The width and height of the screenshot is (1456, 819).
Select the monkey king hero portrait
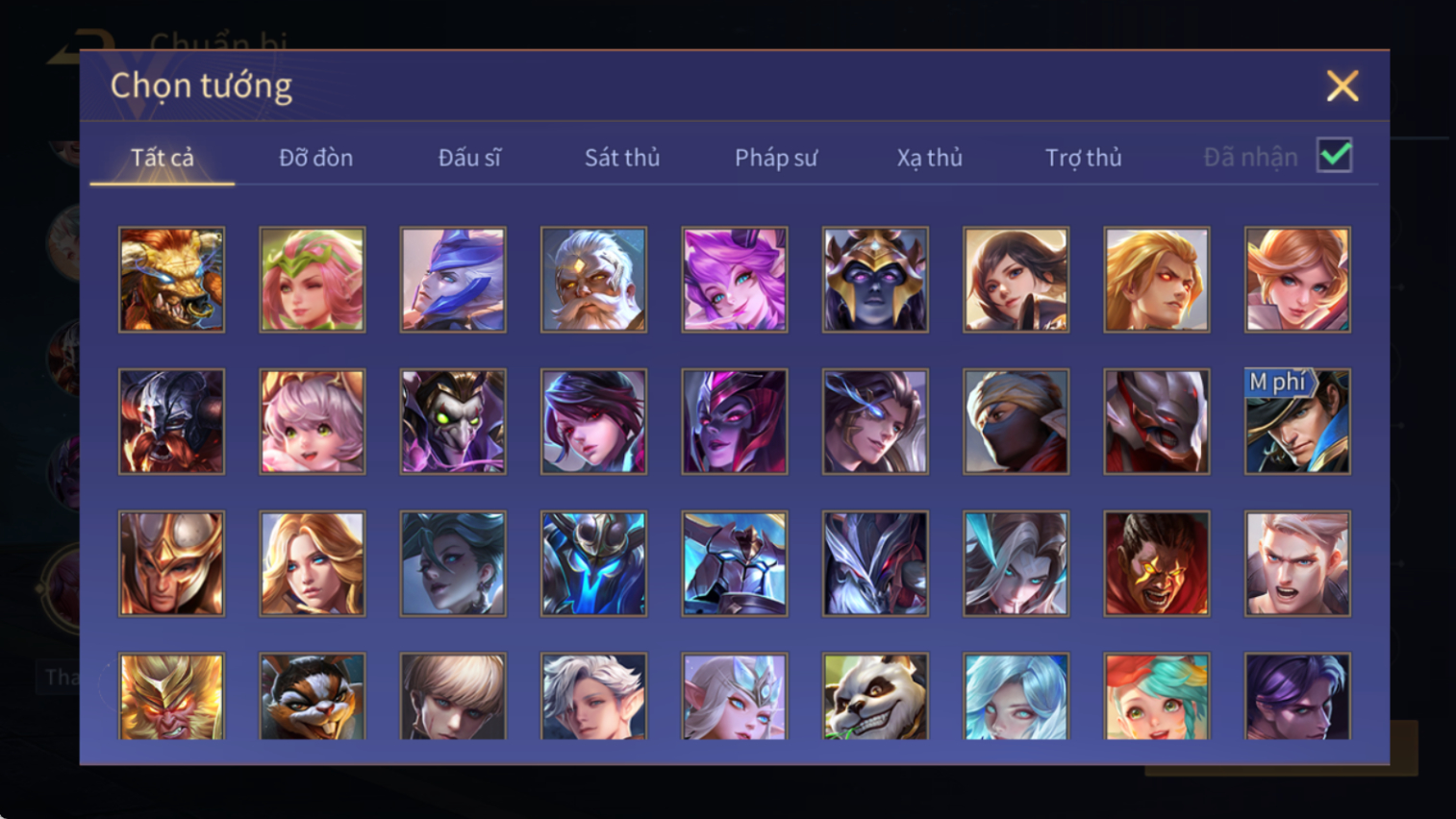(x=171, y=696)
